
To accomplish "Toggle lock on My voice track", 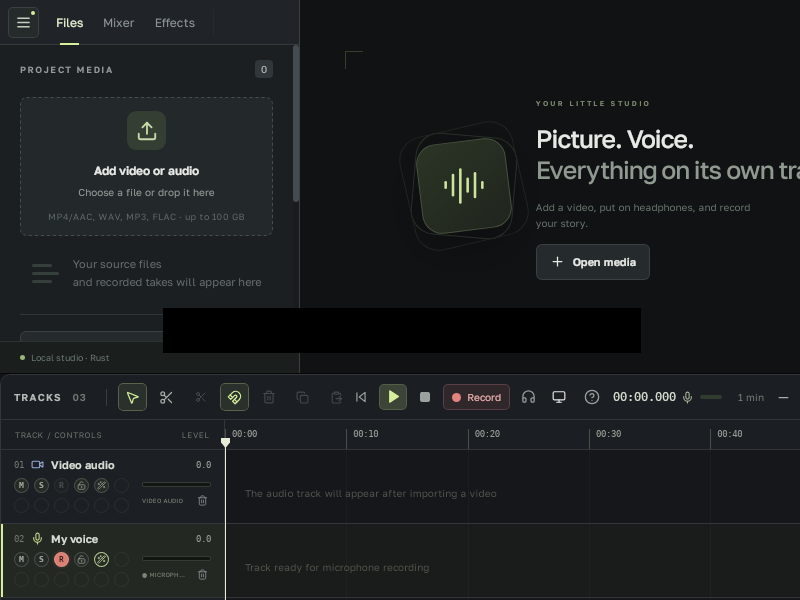I will pyautogui.click(x=81, y=560).
